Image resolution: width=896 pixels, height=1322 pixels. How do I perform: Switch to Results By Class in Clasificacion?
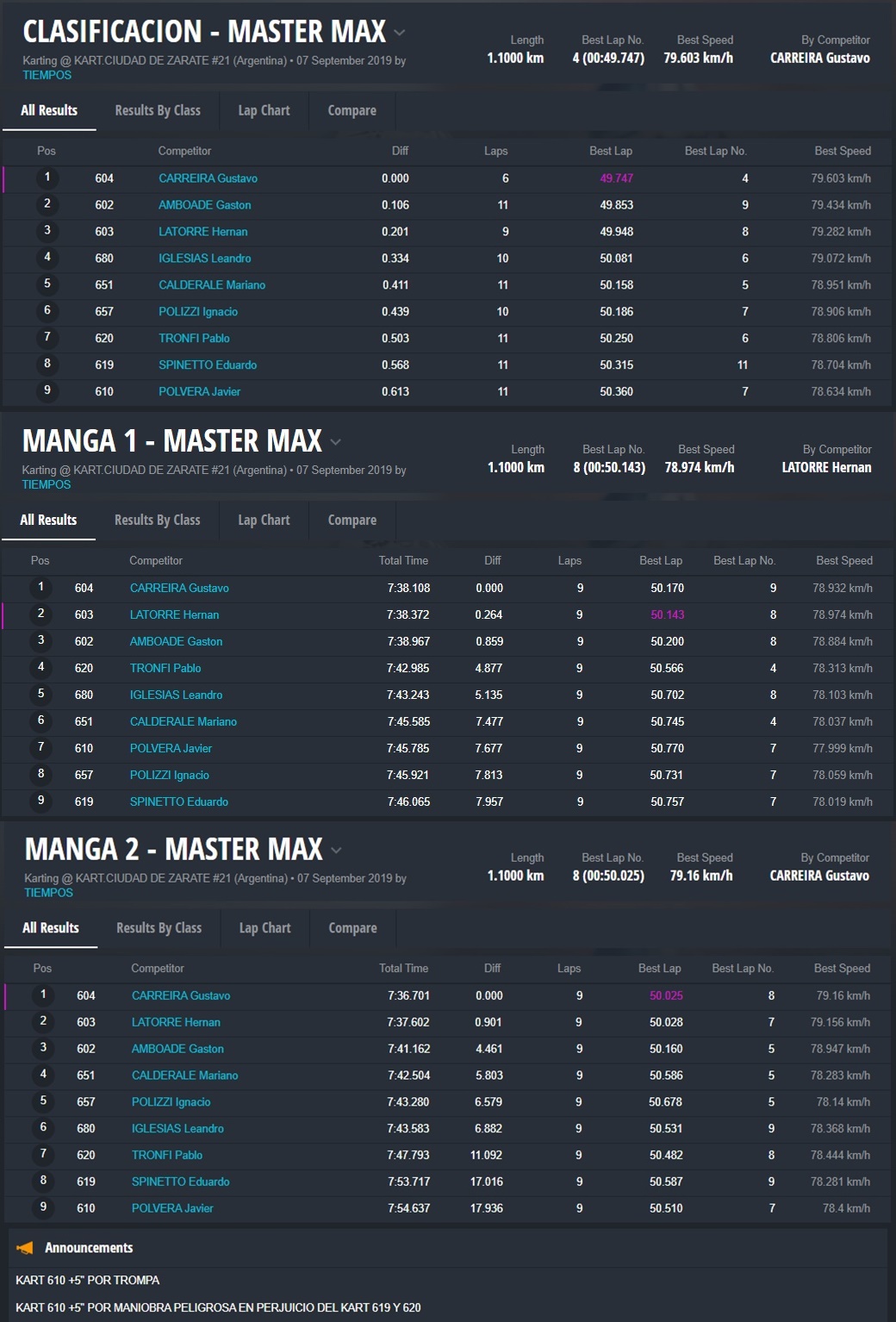pos(158,110)
